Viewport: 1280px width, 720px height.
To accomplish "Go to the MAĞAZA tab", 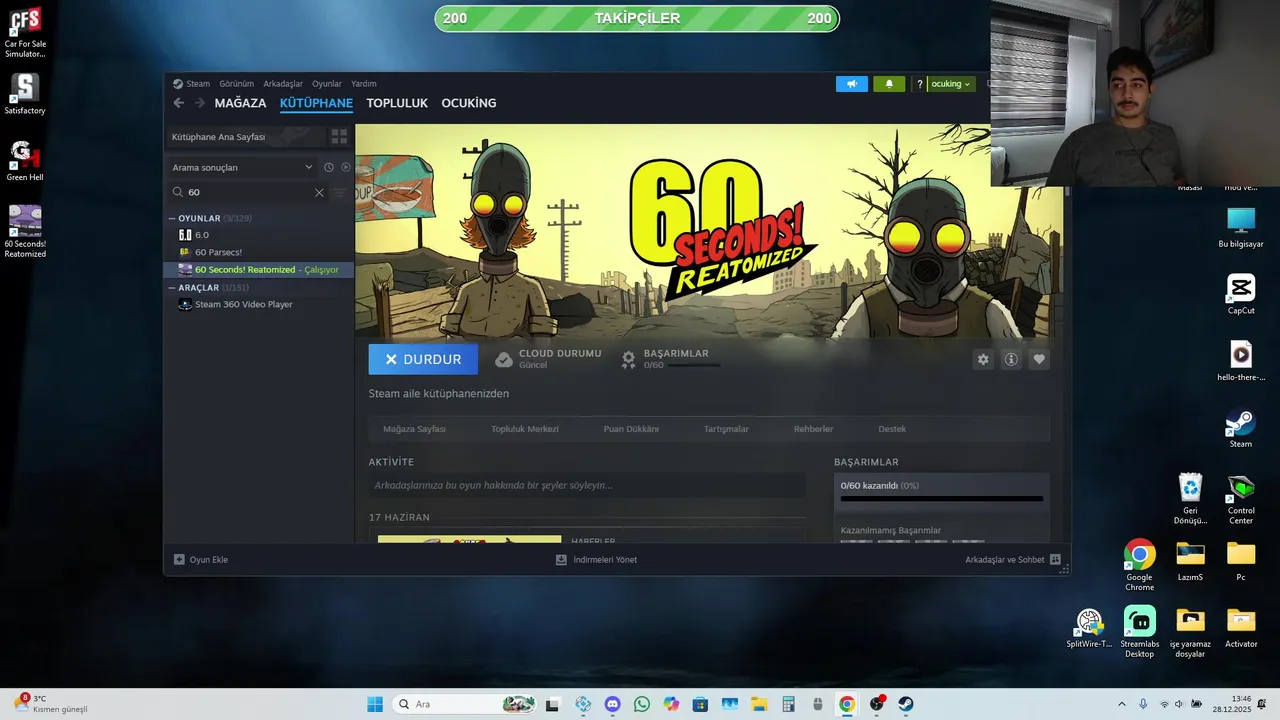I will (240, 103).
